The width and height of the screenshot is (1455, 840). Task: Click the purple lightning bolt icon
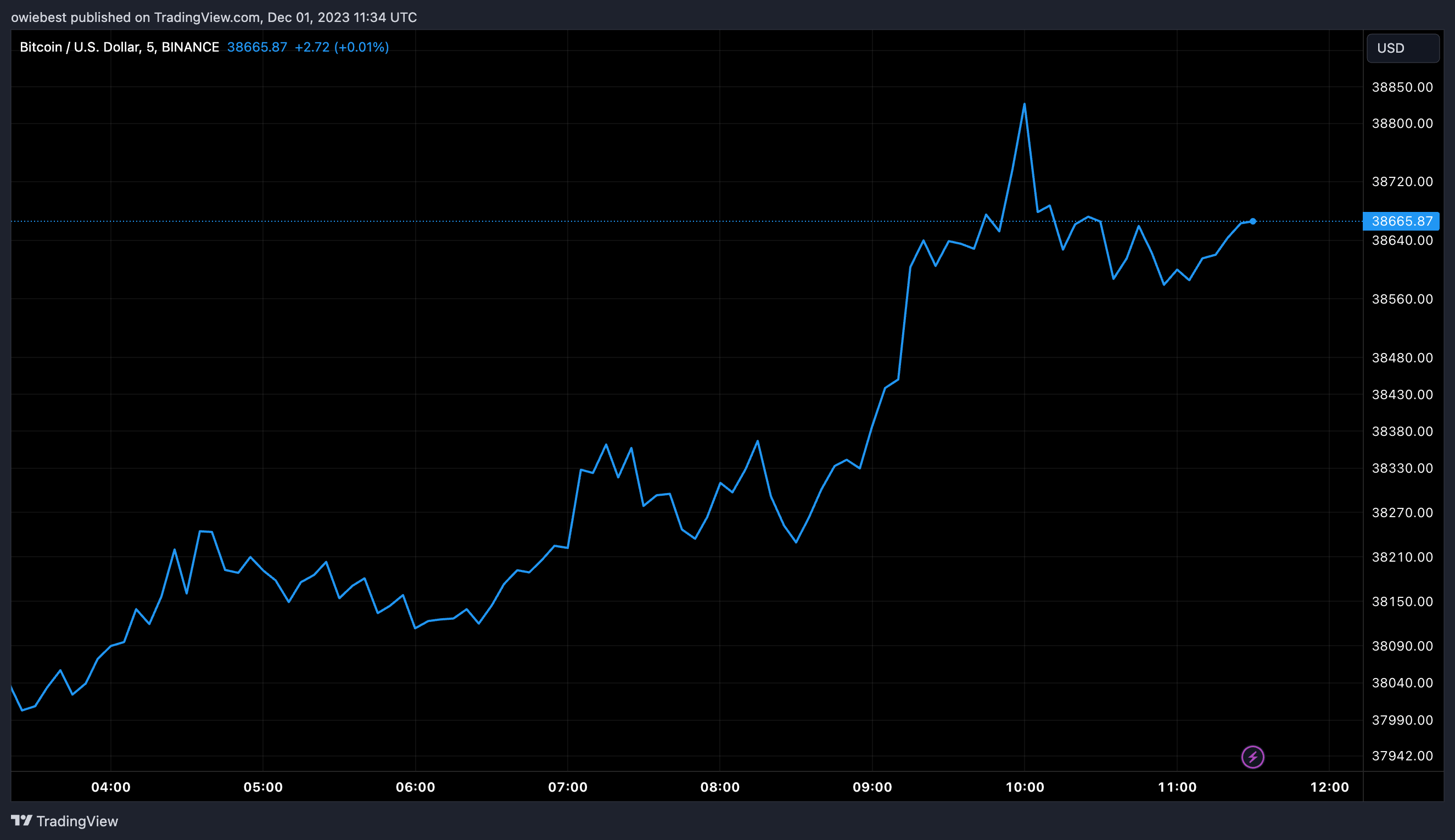click(x=1252, y=757)
